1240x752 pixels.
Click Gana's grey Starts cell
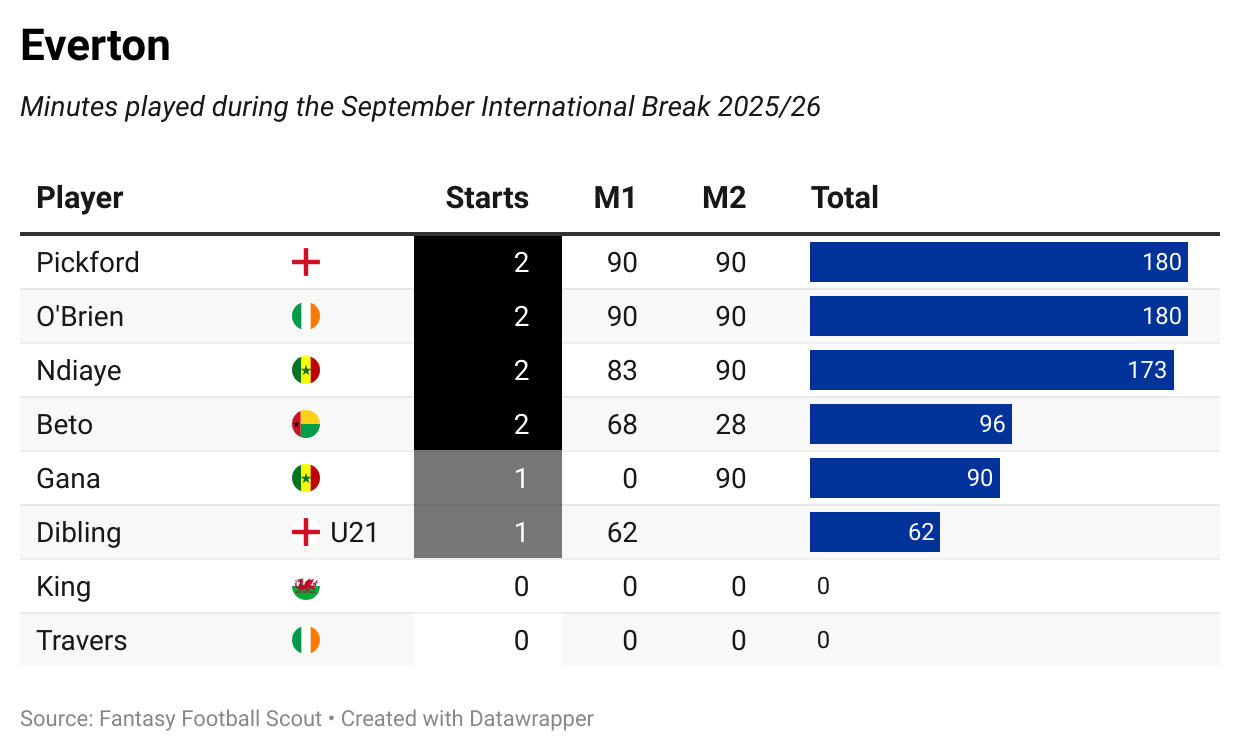(x=487, y=479)
